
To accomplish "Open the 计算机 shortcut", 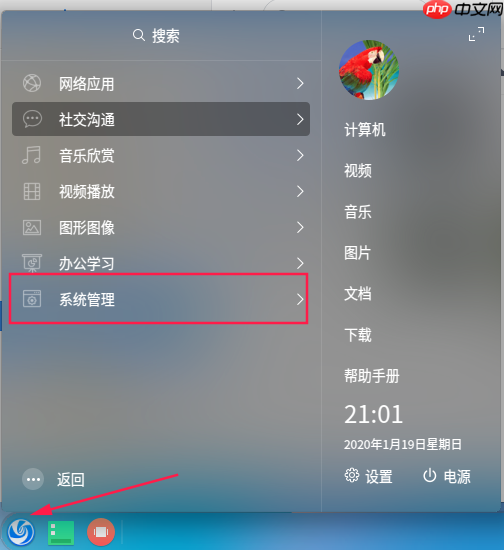I will [x=365, y=130].
